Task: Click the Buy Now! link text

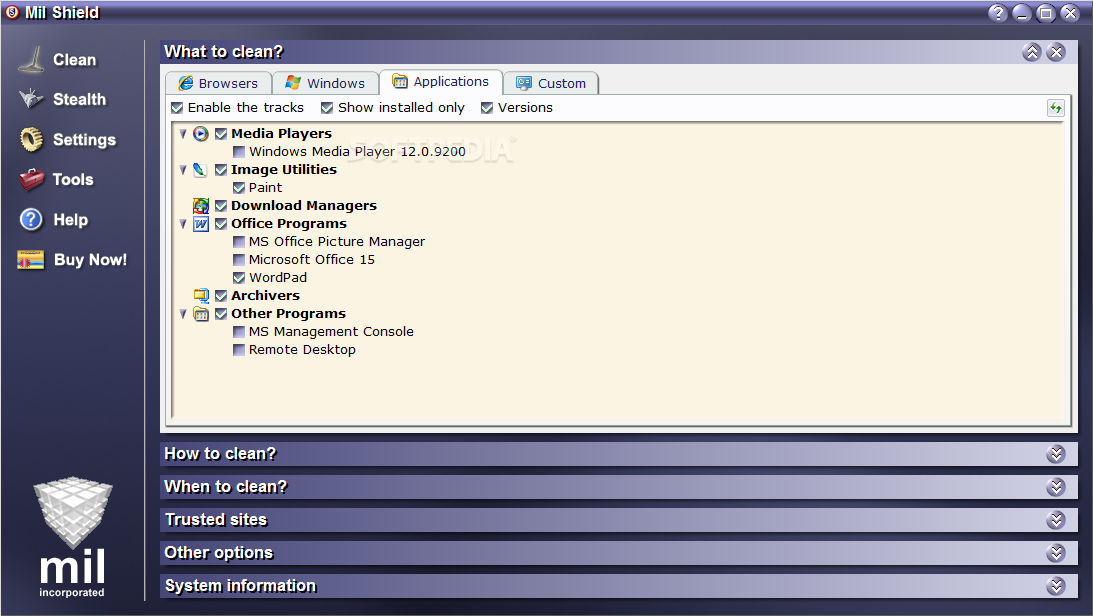Action: (x=91, y=260)
